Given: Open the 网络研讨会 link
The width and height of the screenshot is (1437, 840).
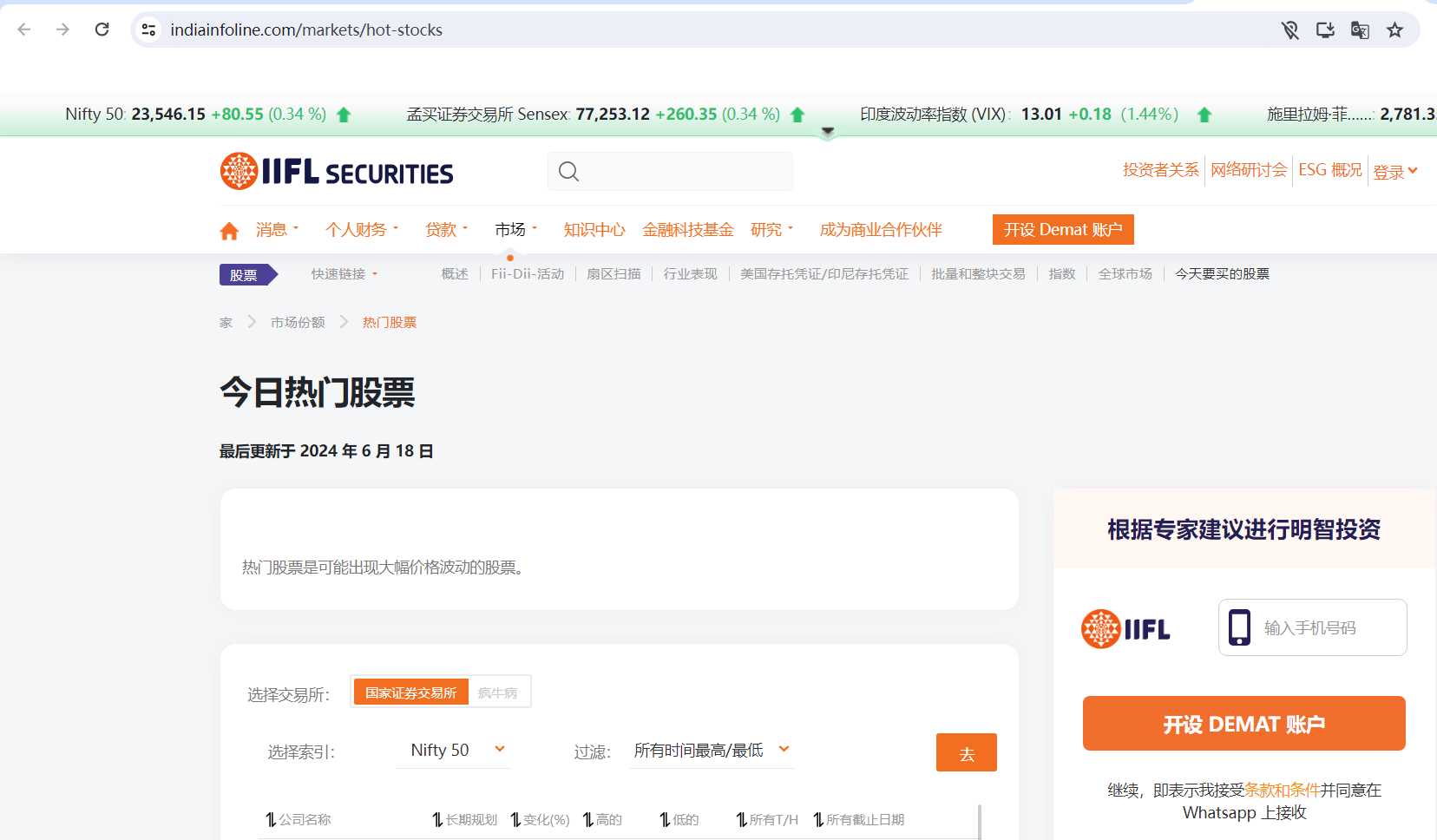Looking at the screenshot, I should click(x=1249, y=170).
